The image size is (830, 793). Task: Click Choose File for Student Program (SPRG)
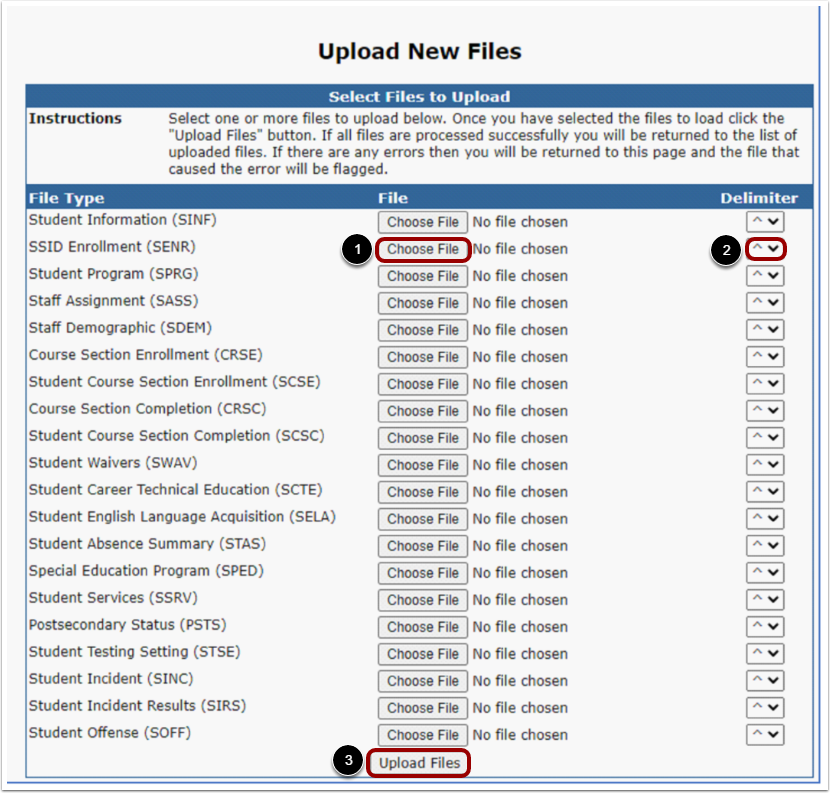422,275
